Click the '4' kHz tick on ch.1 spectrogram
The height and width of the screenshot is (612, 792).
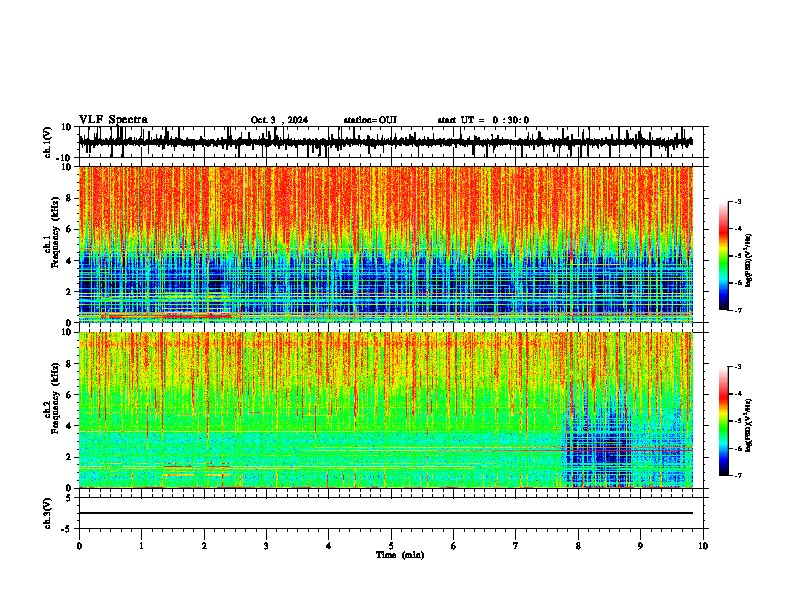pos(70,261)
